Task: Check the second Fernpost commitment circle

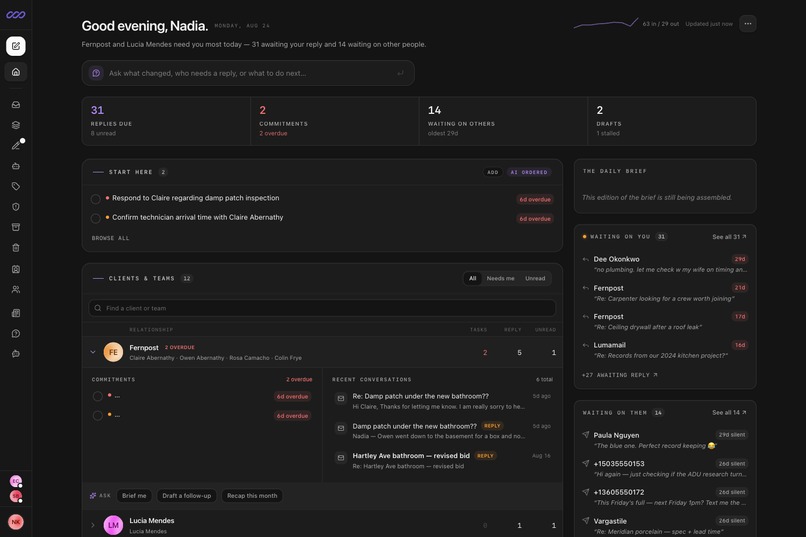Action: pos(98,416)
